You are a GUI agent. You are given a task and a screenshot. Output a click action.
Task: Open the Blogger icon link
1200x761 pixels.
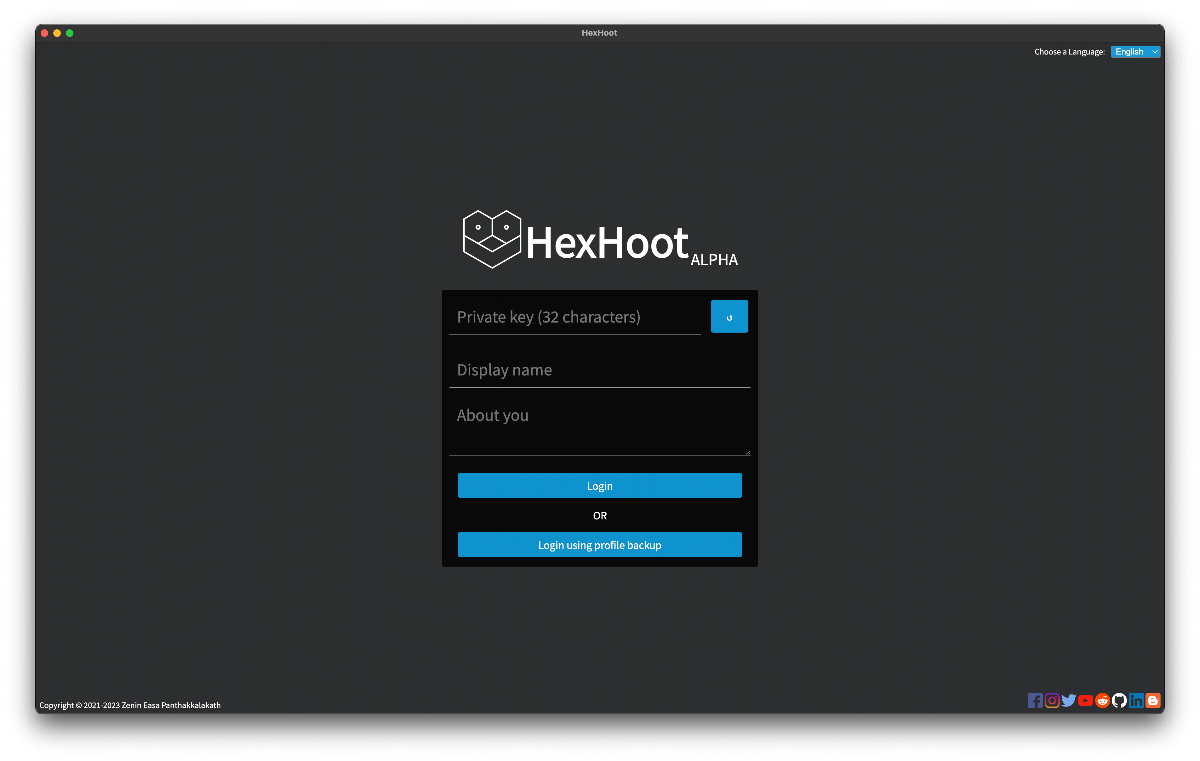pos(1153,701)
